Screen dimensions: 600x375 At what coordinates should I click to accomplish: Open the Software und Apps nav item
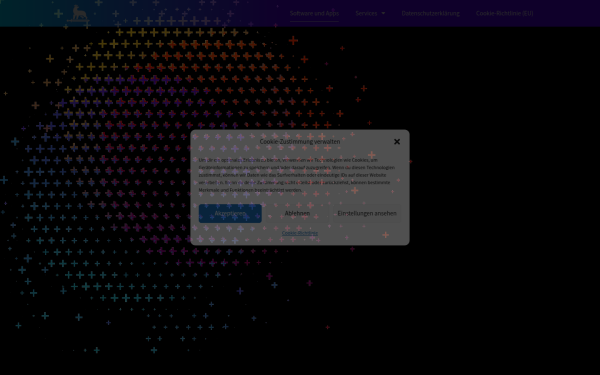coord(314,13)
